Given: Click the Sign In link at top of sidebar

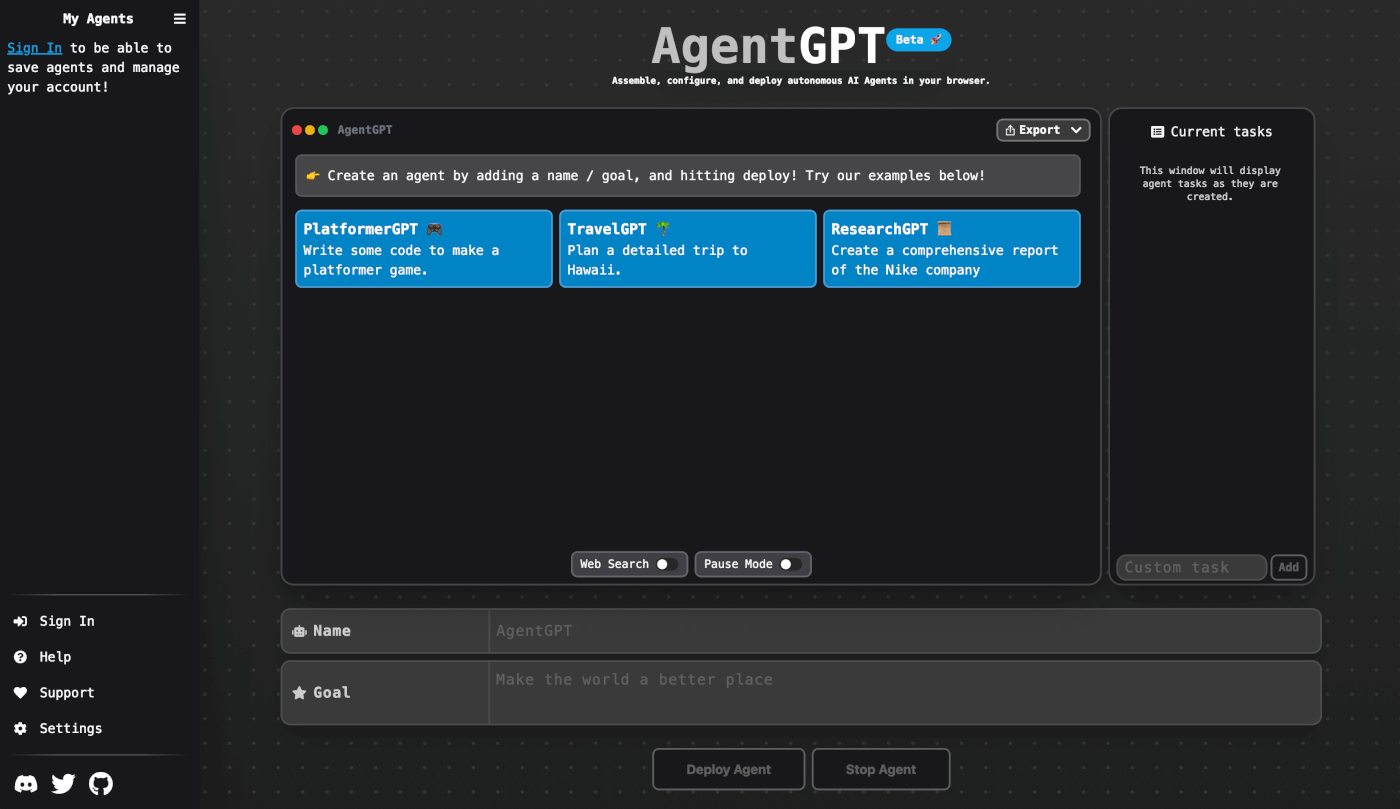Looking at the screenshot, I should (x=34, y=47).
